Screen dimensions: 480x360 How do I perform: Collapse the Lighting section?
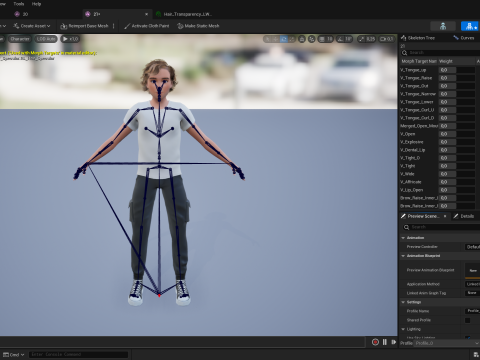coord(403,329)
